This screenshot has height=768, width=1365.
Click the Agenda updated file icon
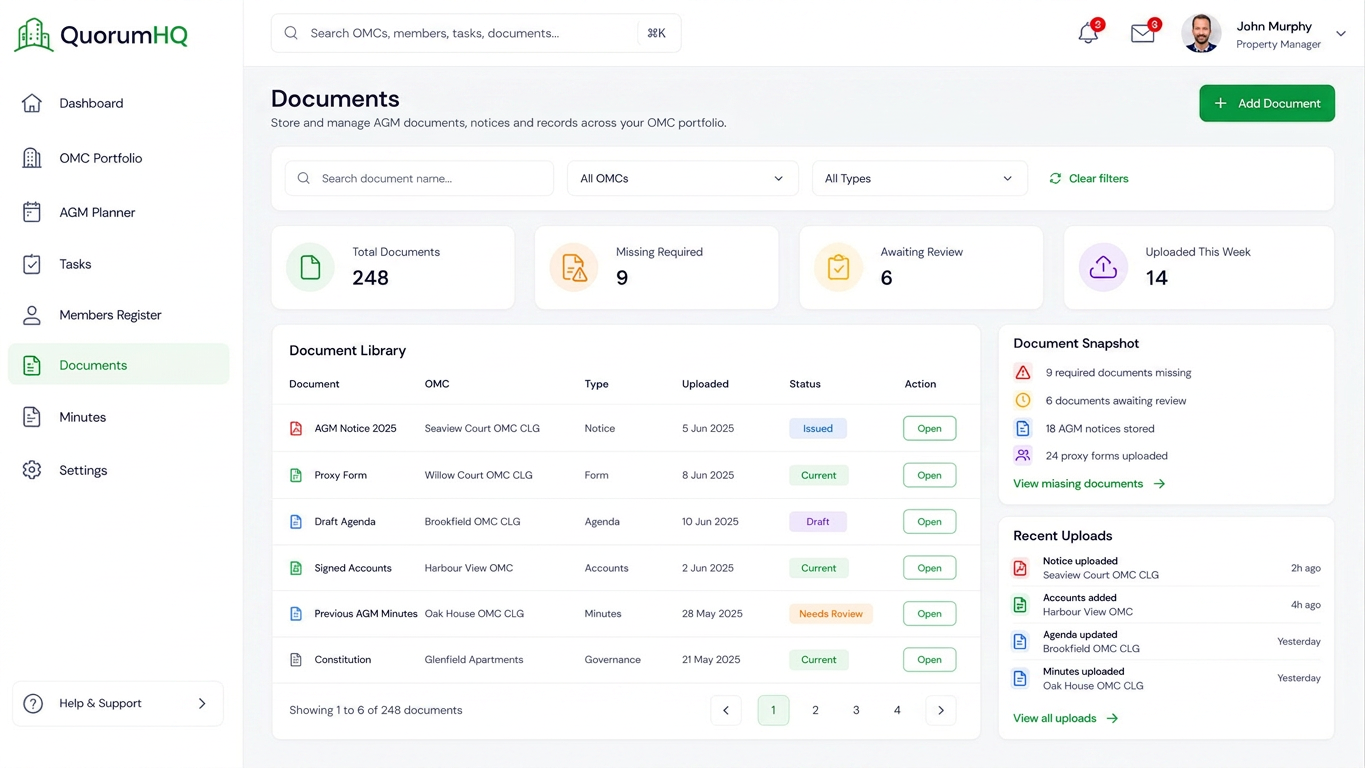click(x=1020, y=641)
